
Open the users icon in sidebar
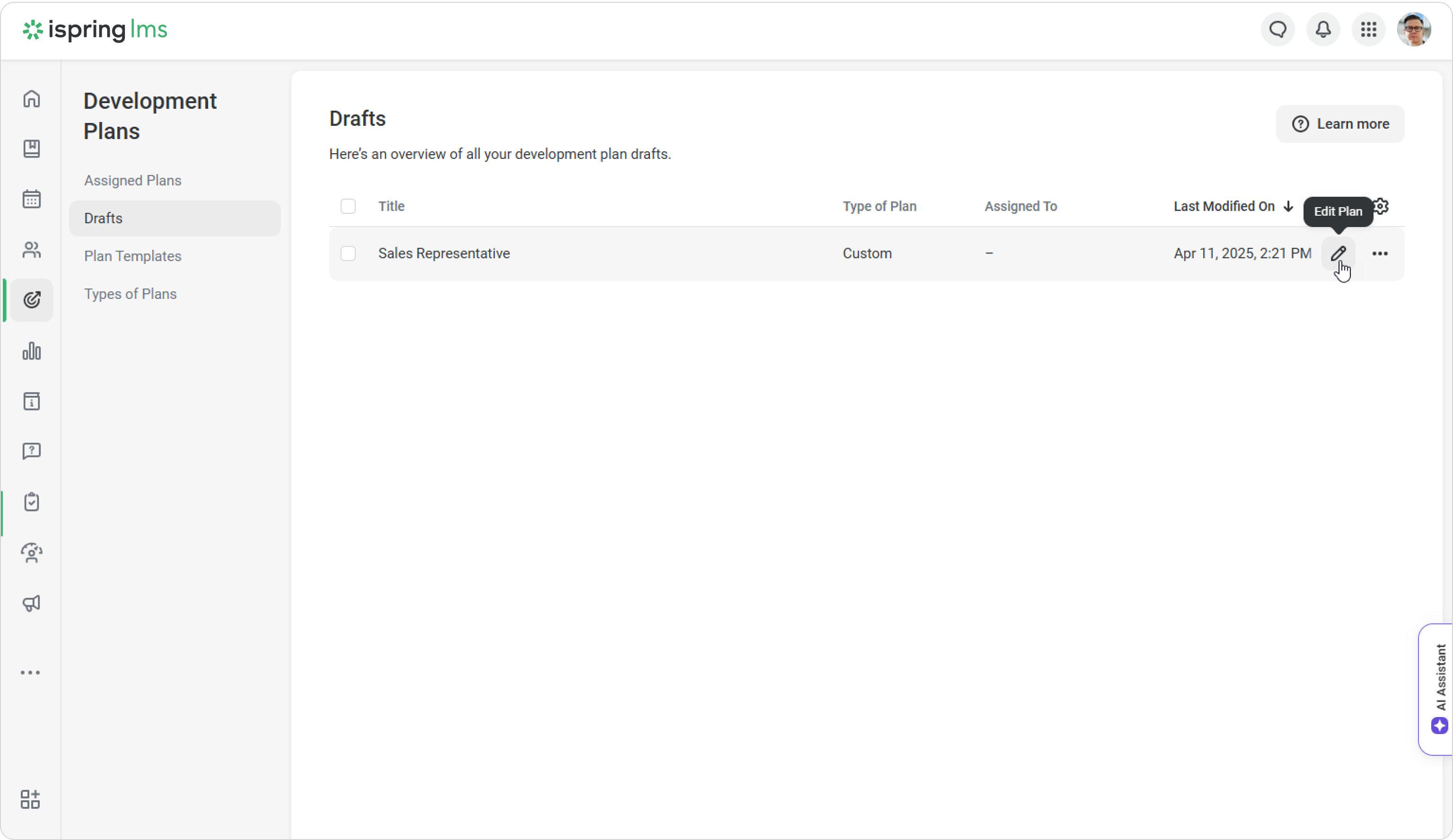point(32,250)
